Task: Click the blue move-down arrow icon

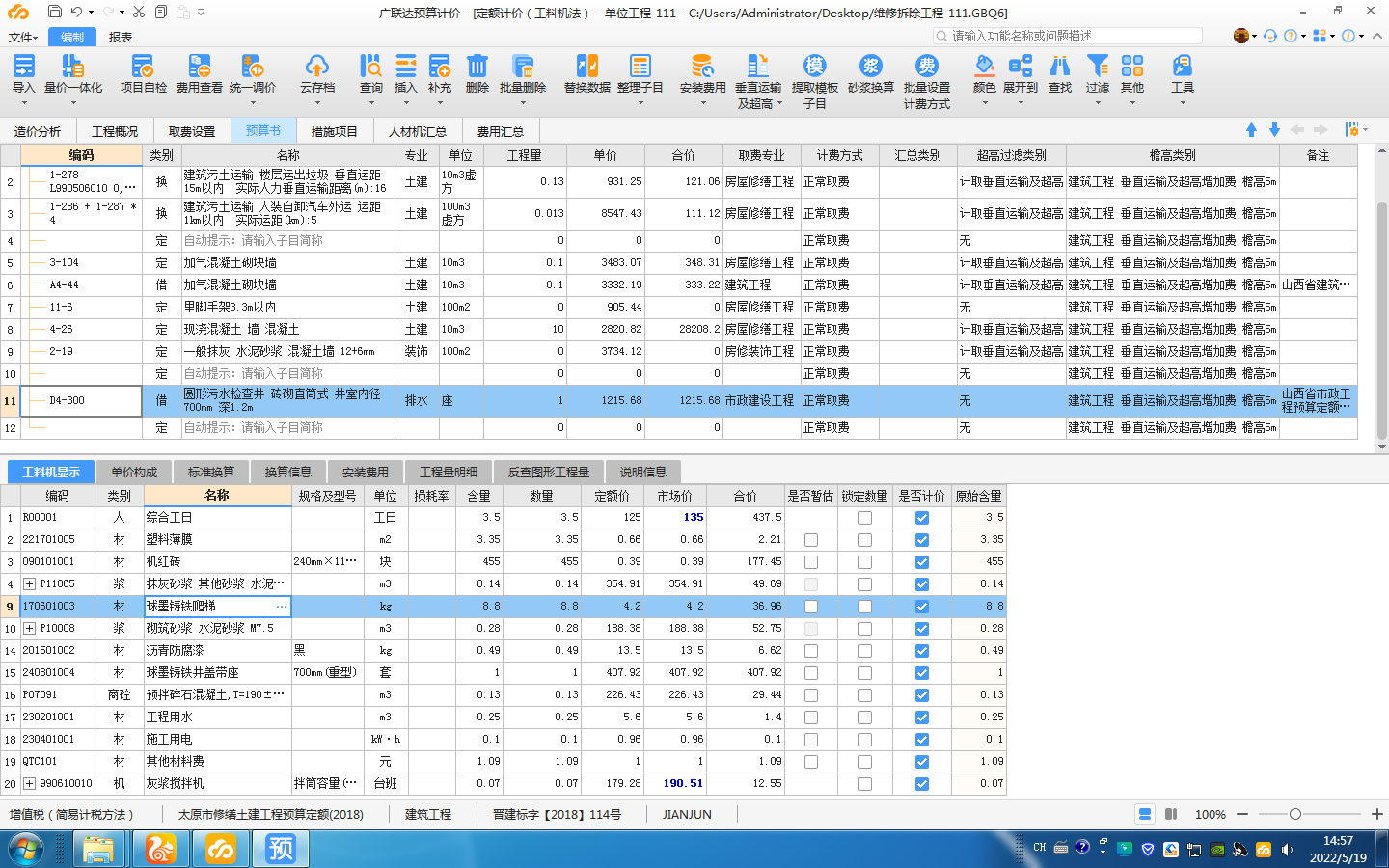Action: [x=1274, y=130]
